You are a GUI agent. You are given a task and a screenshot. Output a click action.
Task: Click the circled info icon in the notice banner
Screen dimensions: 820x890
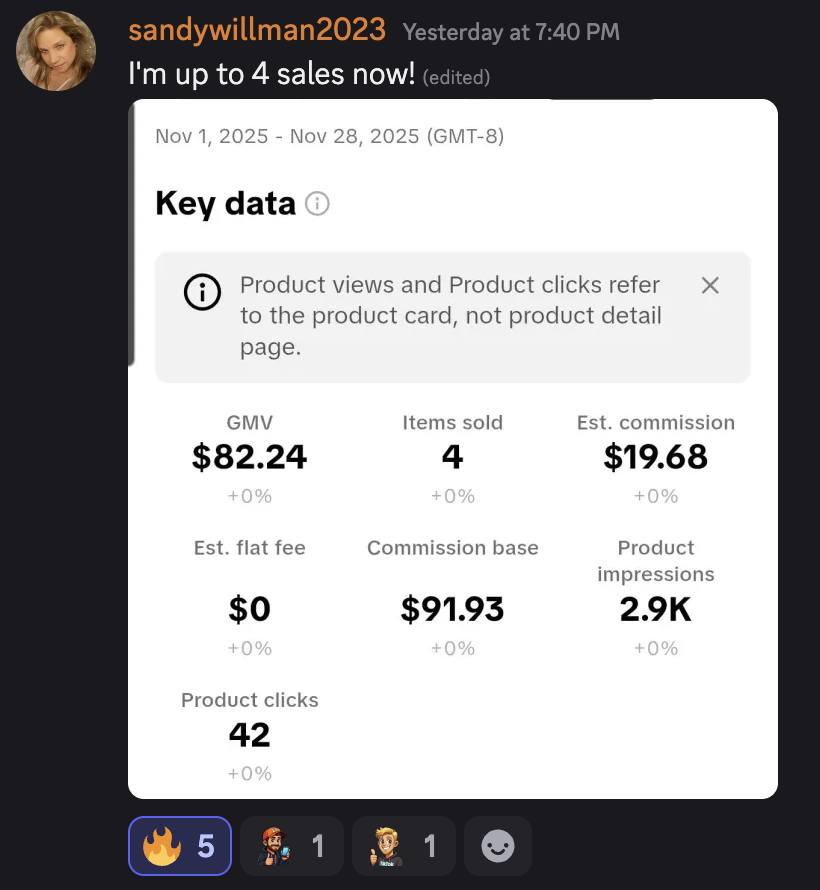[x=201, y=292]
